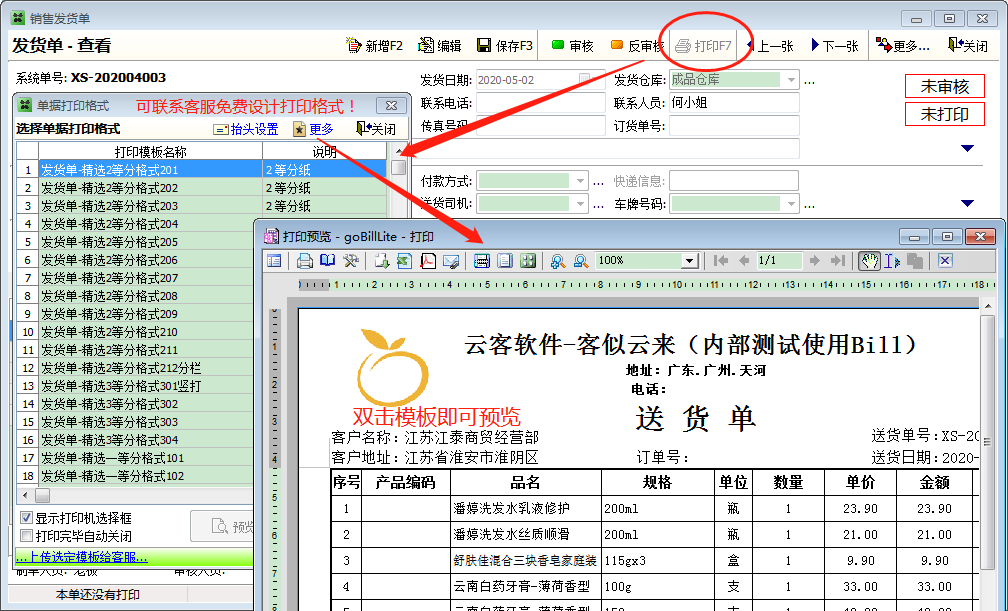Click the 联系电话 input field
Screen dimensions: 1008x611
click(x=541, y=103)
